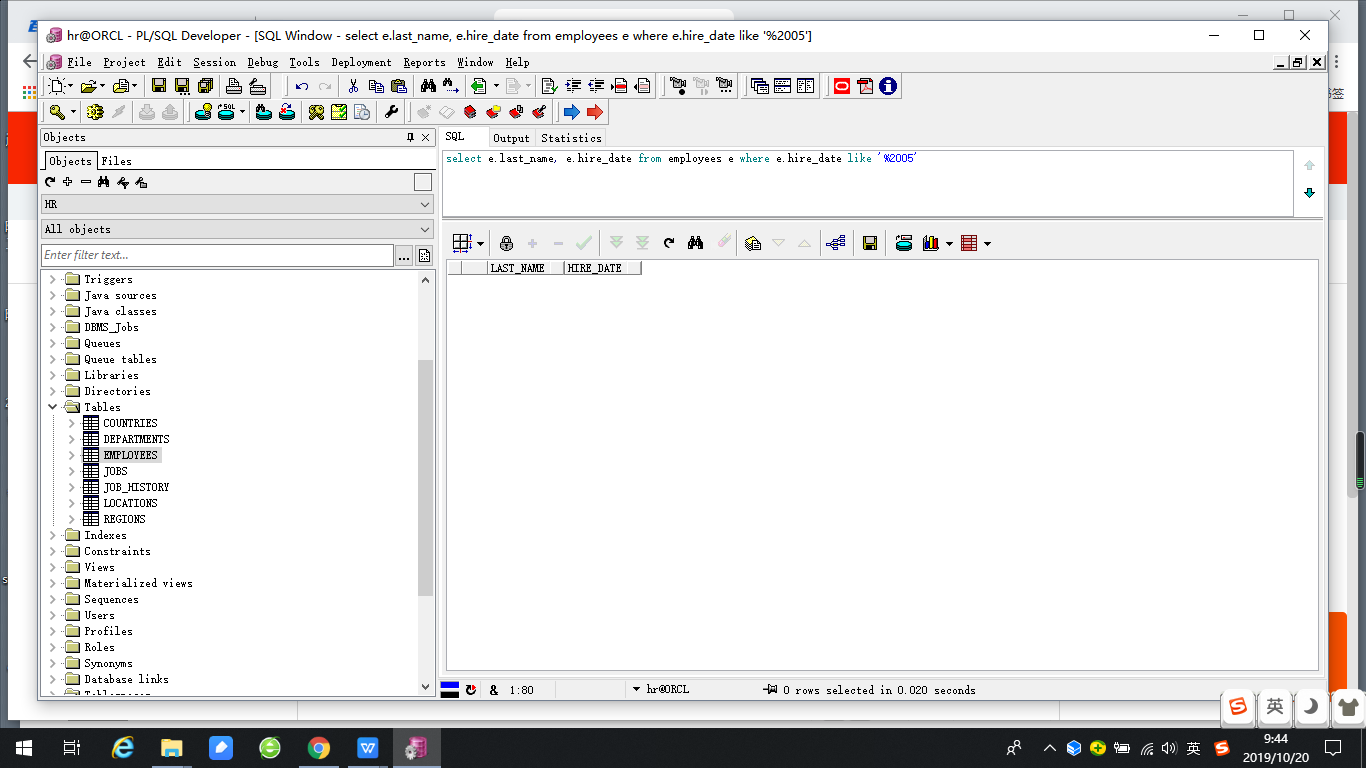Click the blue About info icon

(x=888, y=86)
